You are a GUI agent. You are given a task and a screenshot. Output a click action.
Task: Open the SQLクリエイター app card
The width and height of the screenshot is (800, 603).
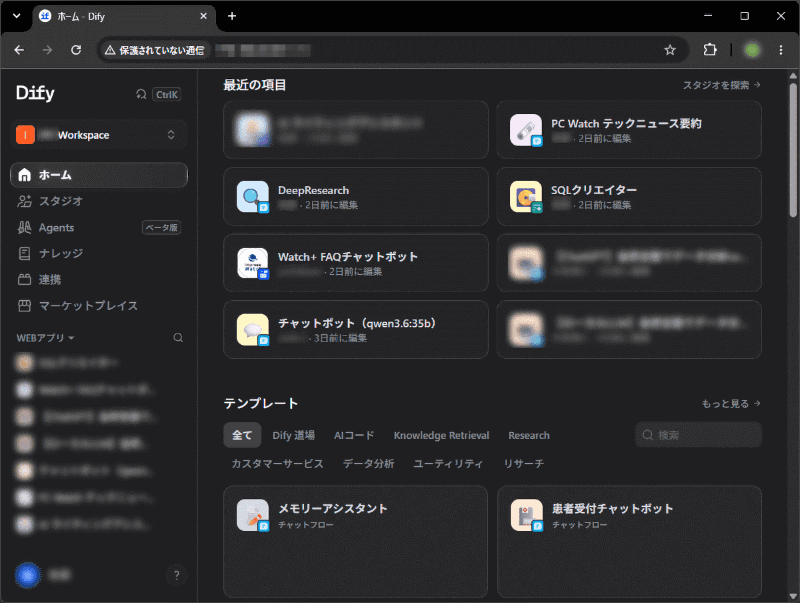[x=629, y=196]
